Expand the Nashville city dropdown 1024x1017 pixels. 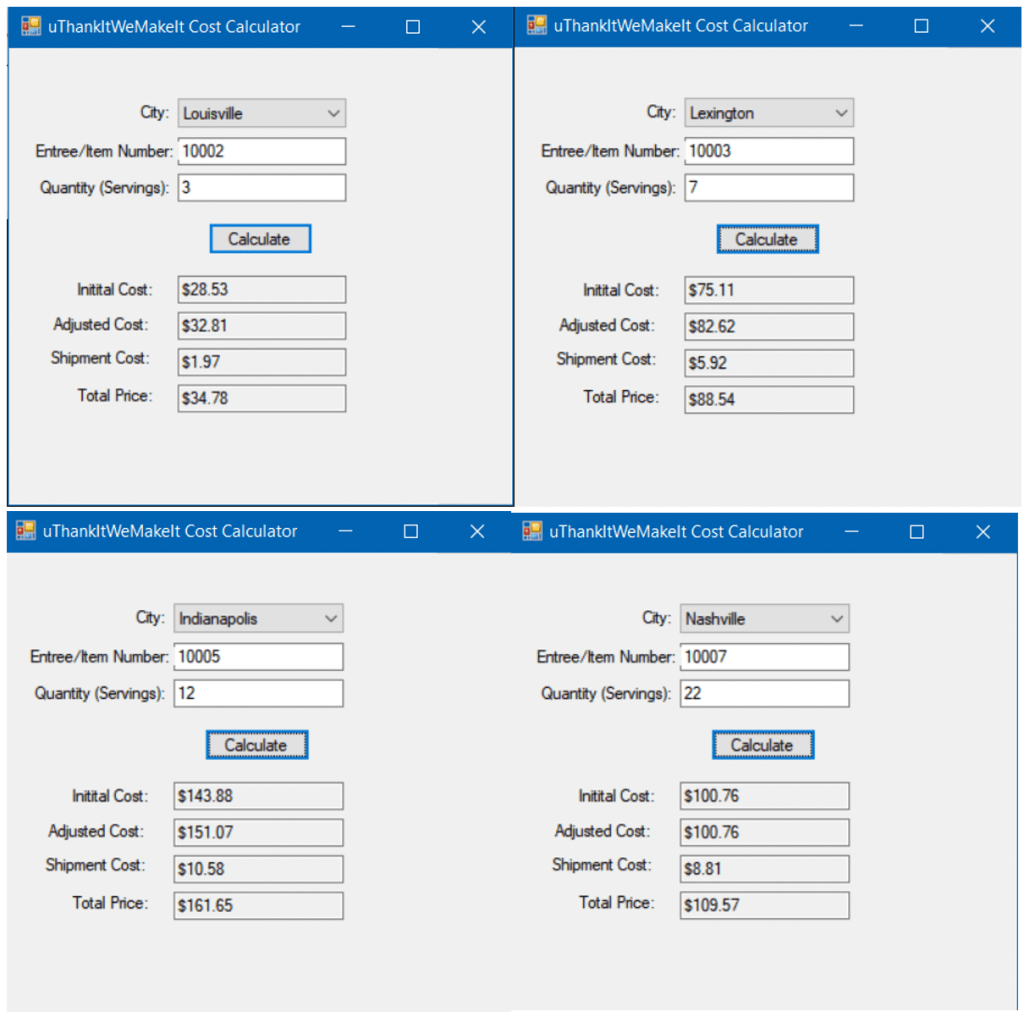click(x=837, y=619)
